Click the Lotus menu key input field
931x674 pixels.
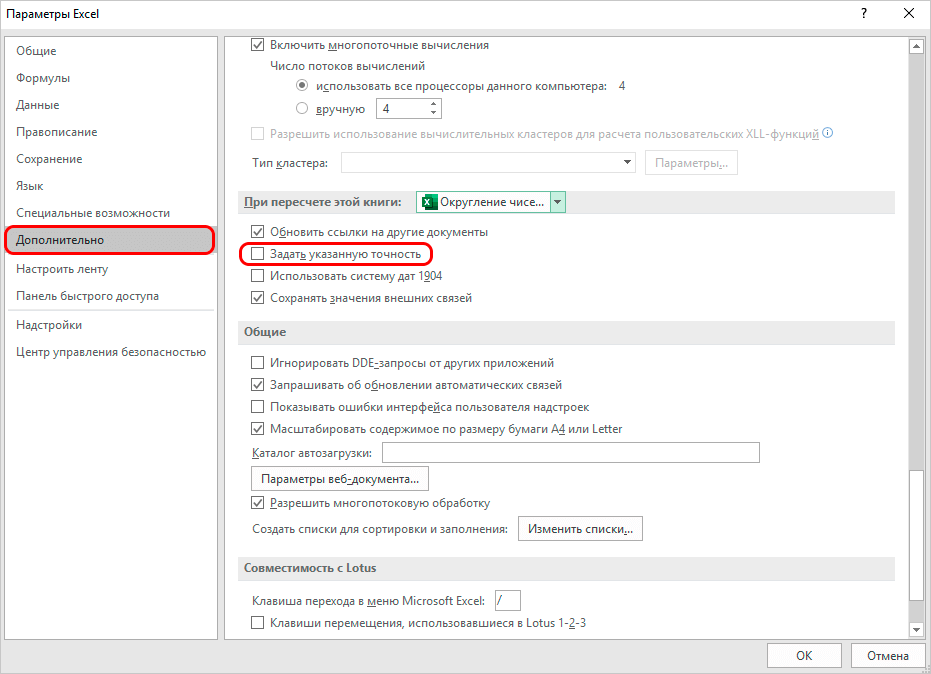(x=508, y=600)
